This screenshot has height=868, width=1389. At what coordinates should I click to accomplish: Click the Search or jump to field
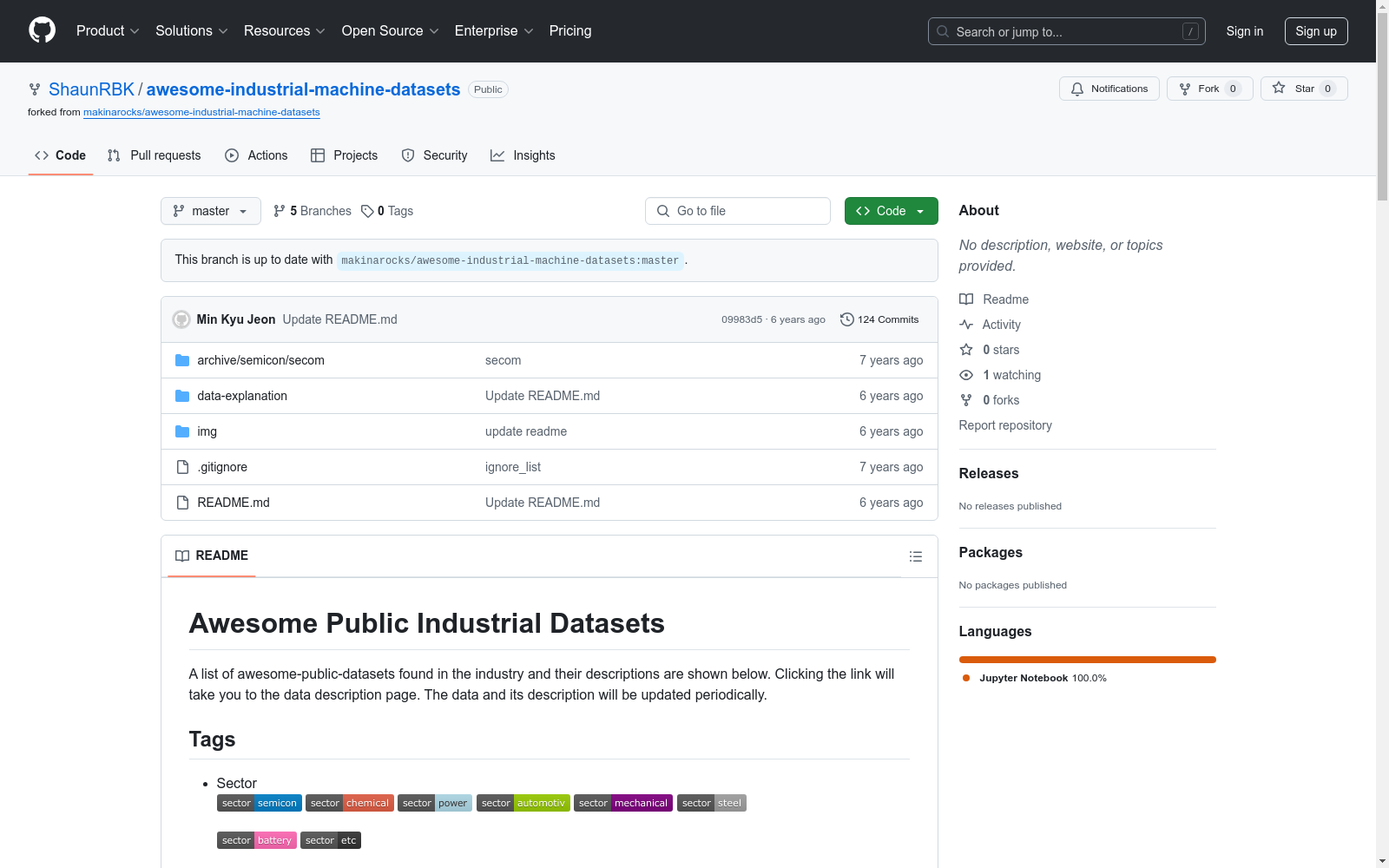[1067, 31]
